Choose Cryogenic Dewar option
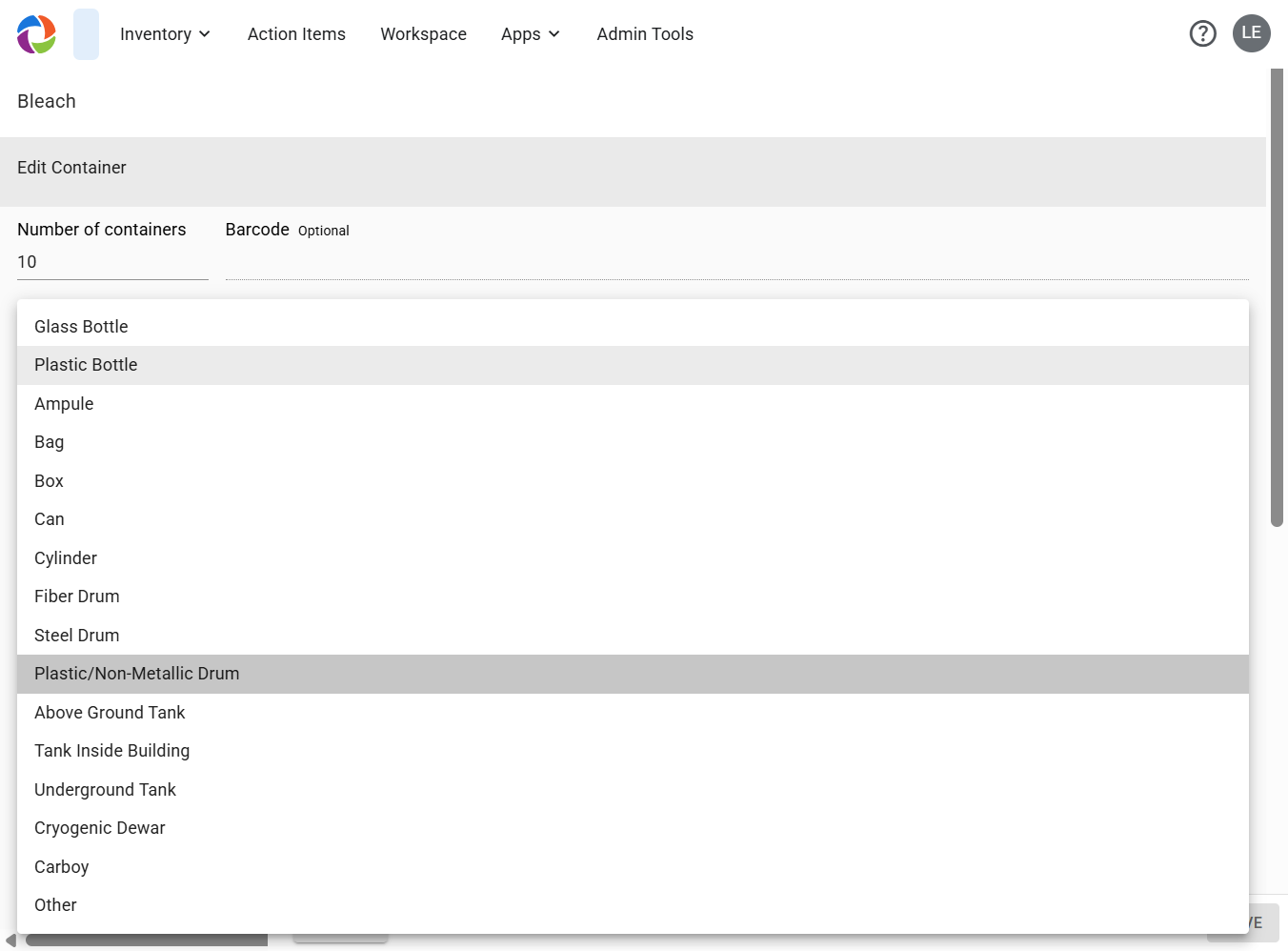This screenshot has height=951, width=1288. (633, 828)
